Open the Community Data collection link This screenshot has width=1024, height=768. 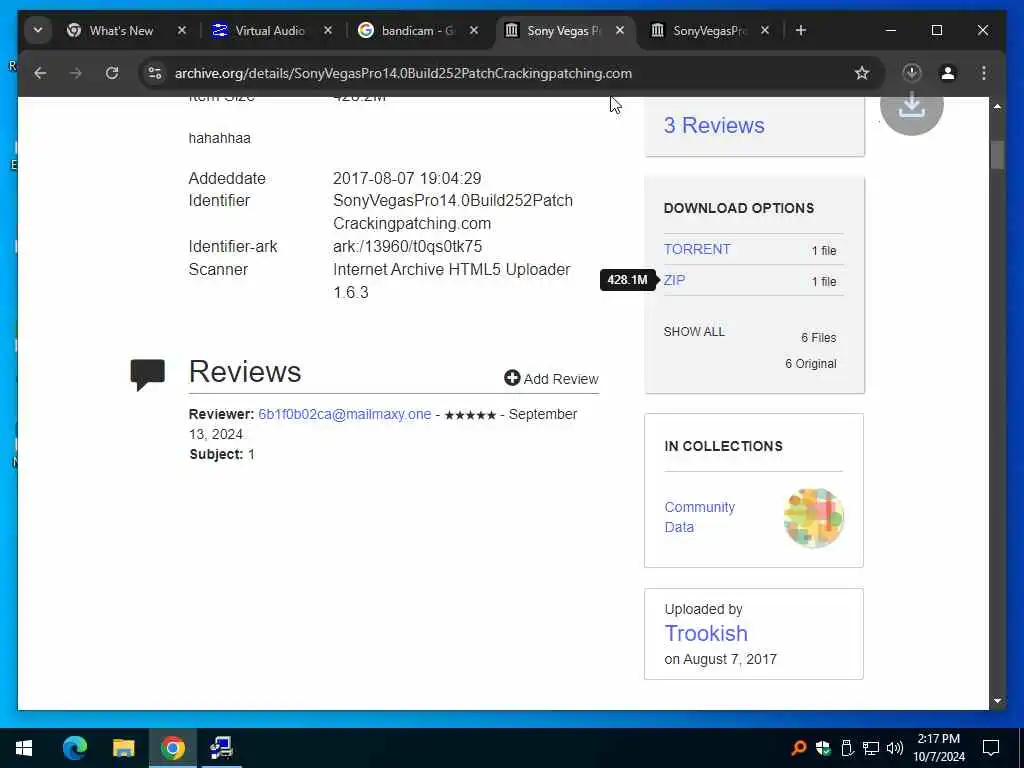click(699, 517)
